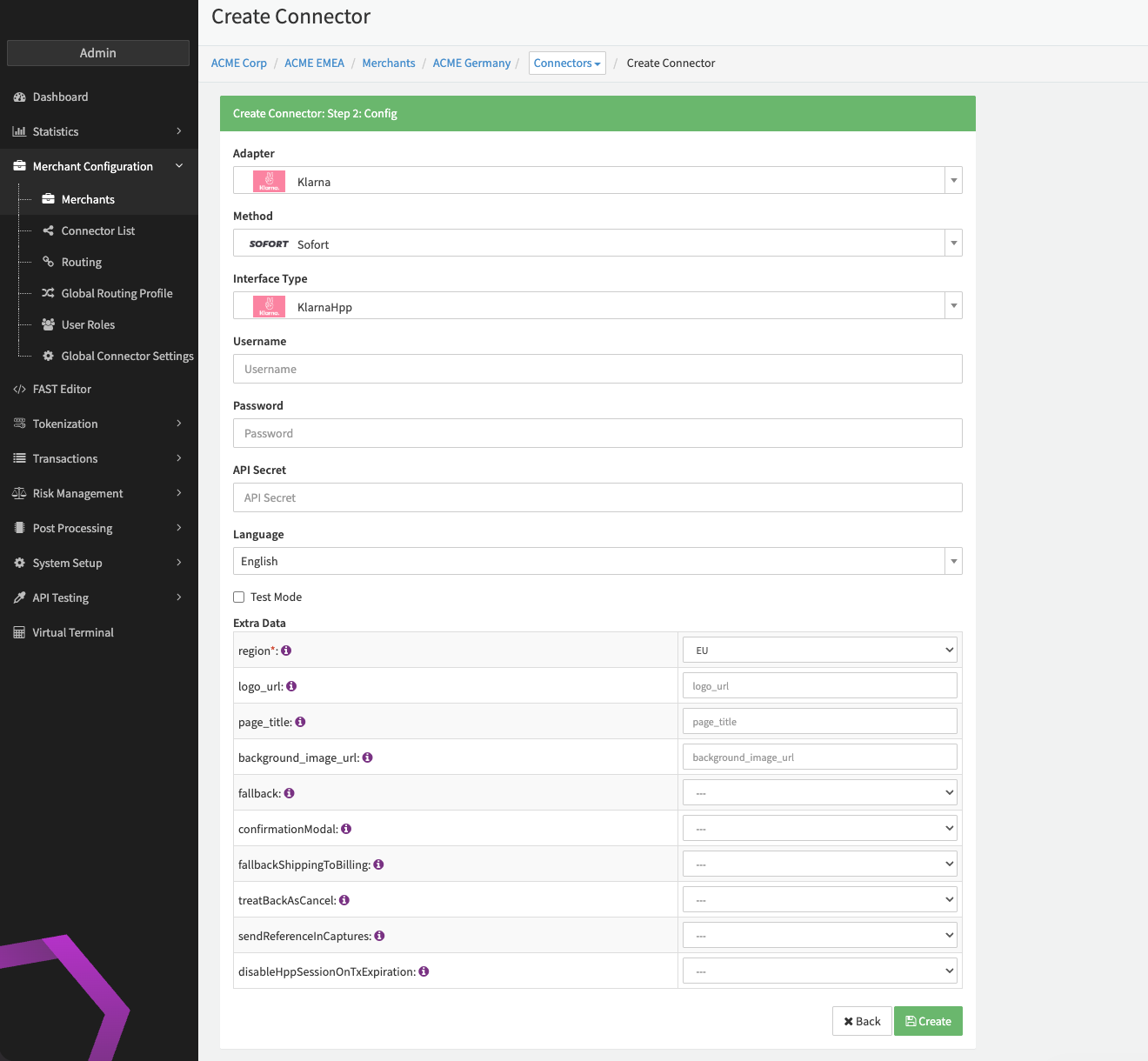Click the Global Connector Settings gear icon
Screen dimensions: 1148x1061
[49, 356]
